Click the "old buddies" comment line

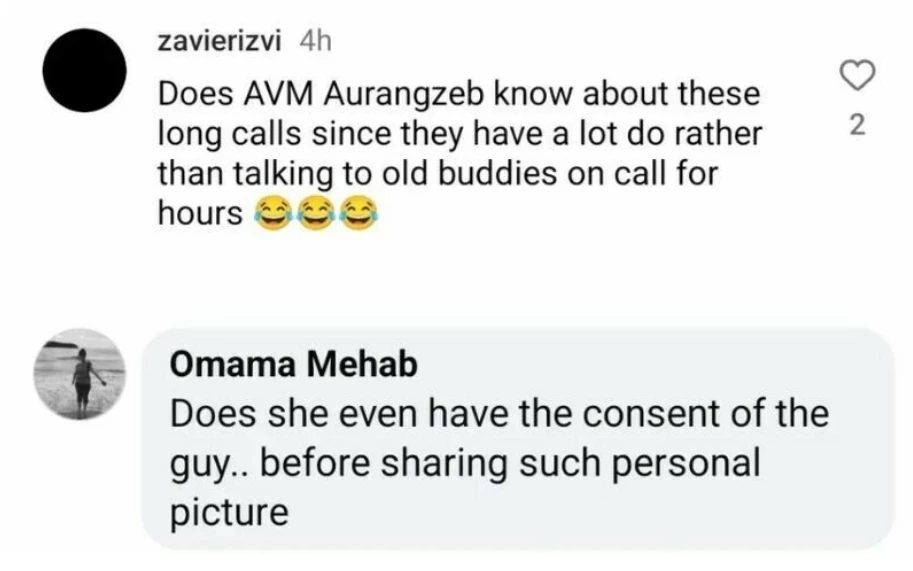[439, 173]
